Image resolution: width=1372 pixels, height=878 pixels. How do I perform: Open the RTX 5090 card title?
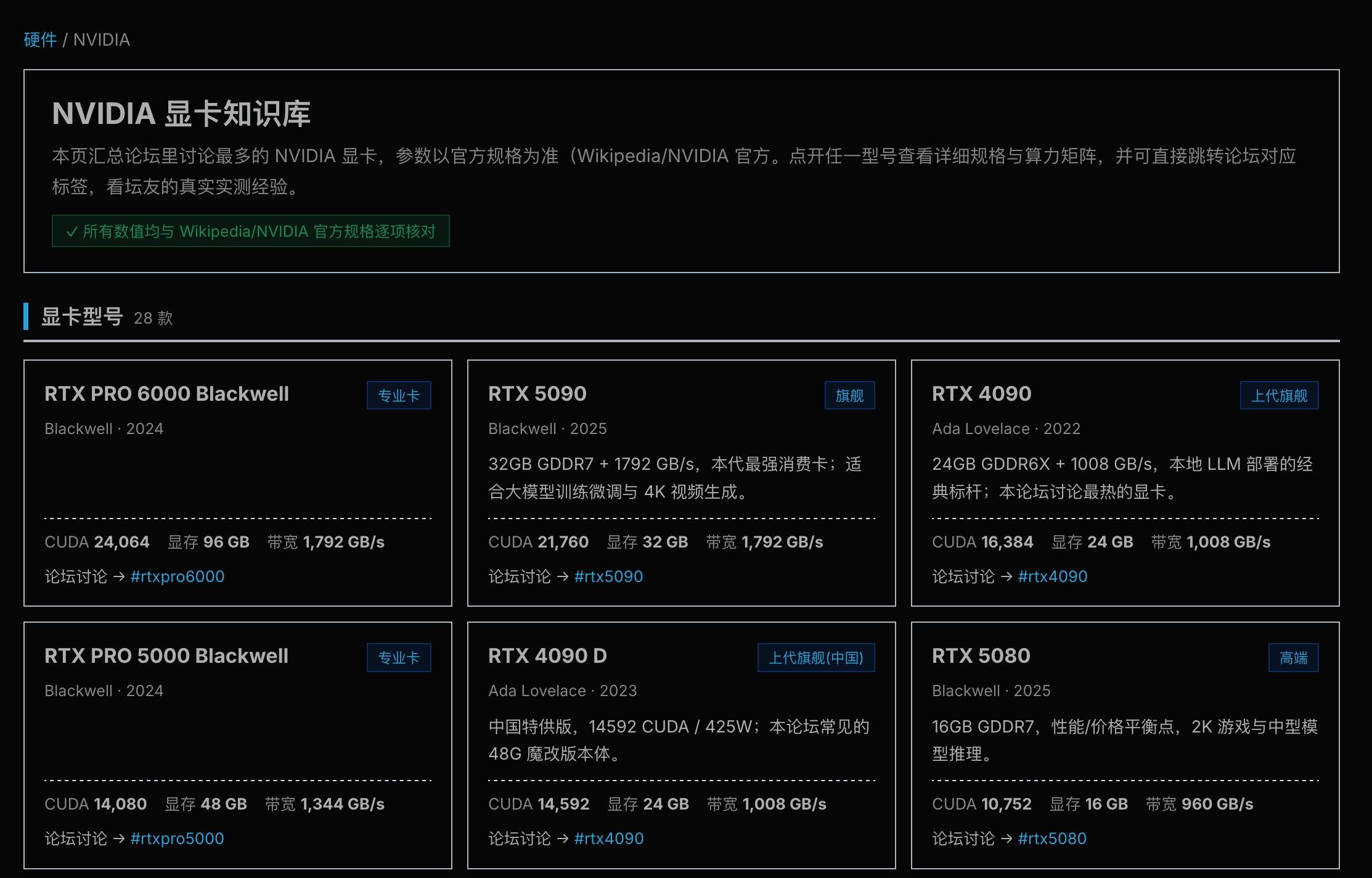(x=537, y=393)
